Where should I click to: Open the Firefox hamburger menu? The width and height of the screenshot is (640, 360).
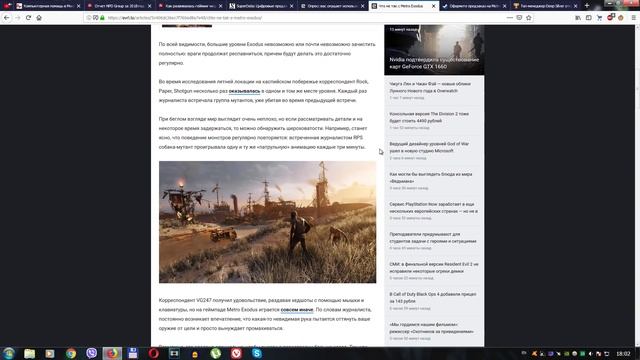click(633, 18)
